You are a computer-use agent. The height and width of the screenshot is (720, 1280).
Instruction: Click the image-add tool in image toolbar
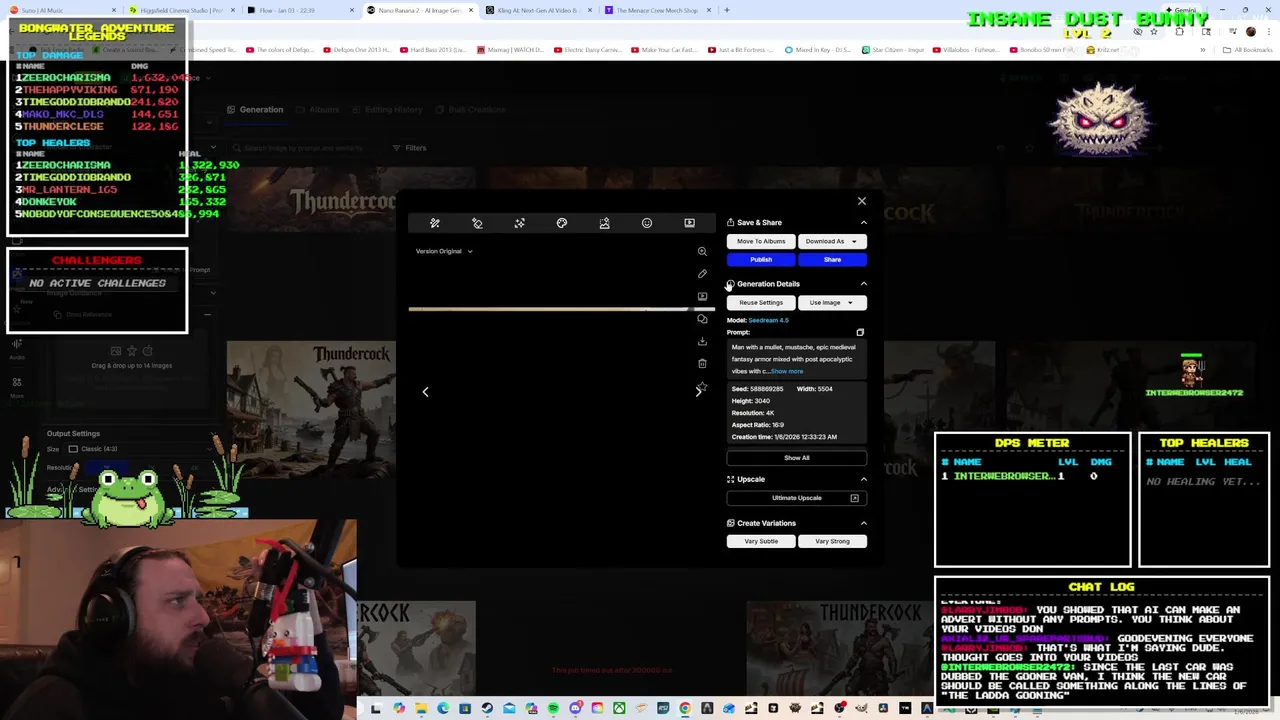[604, 223]
